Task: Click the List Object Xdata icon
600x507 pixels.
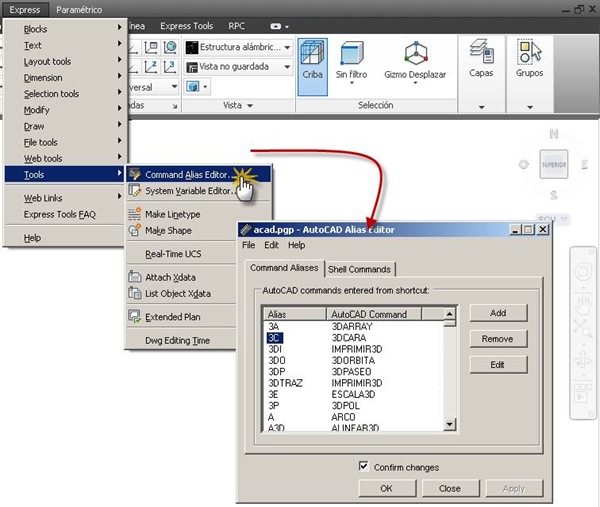Action: tap(135, 293)
